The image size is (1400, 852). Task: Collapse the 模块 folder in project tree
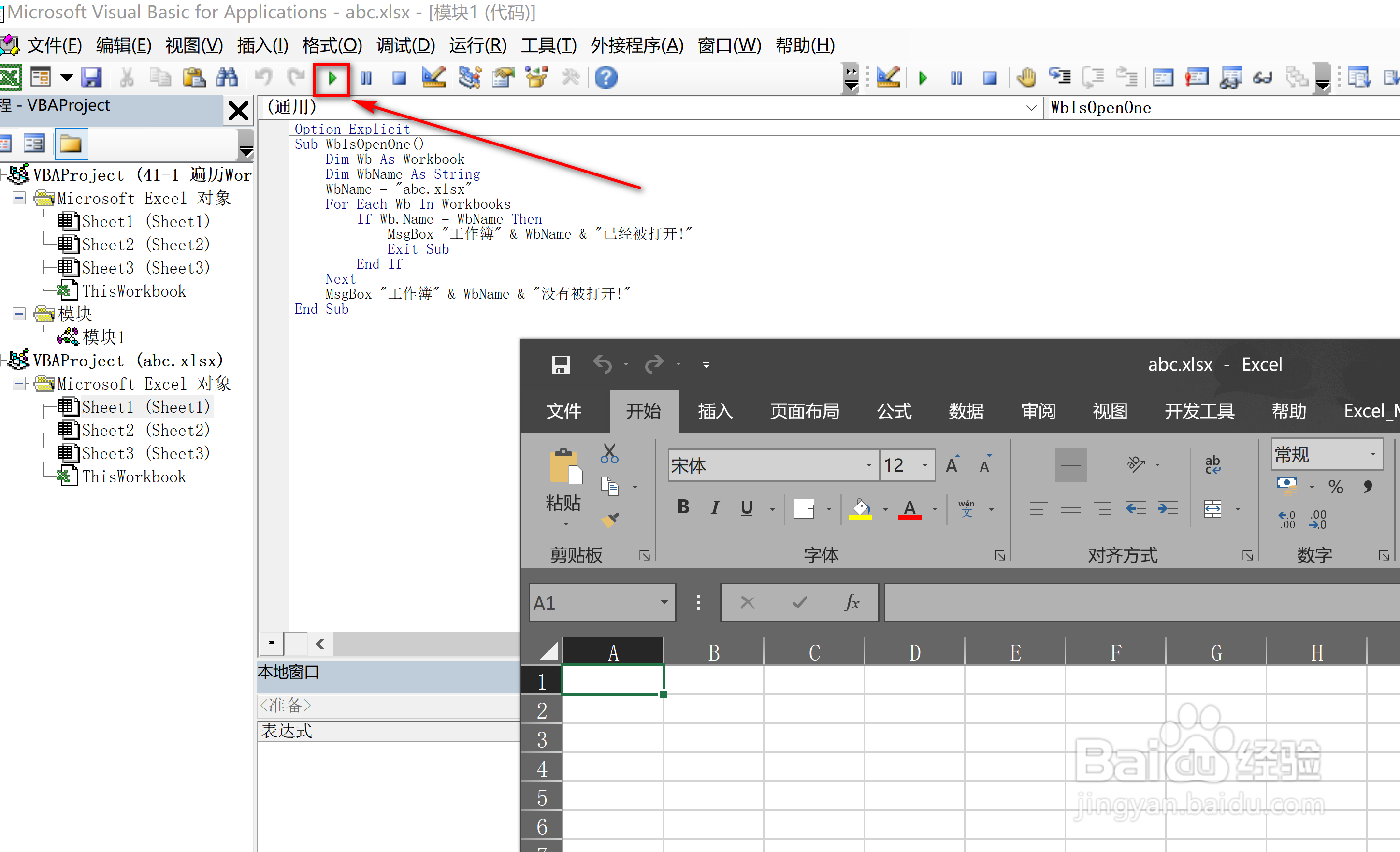click(19, 314)
